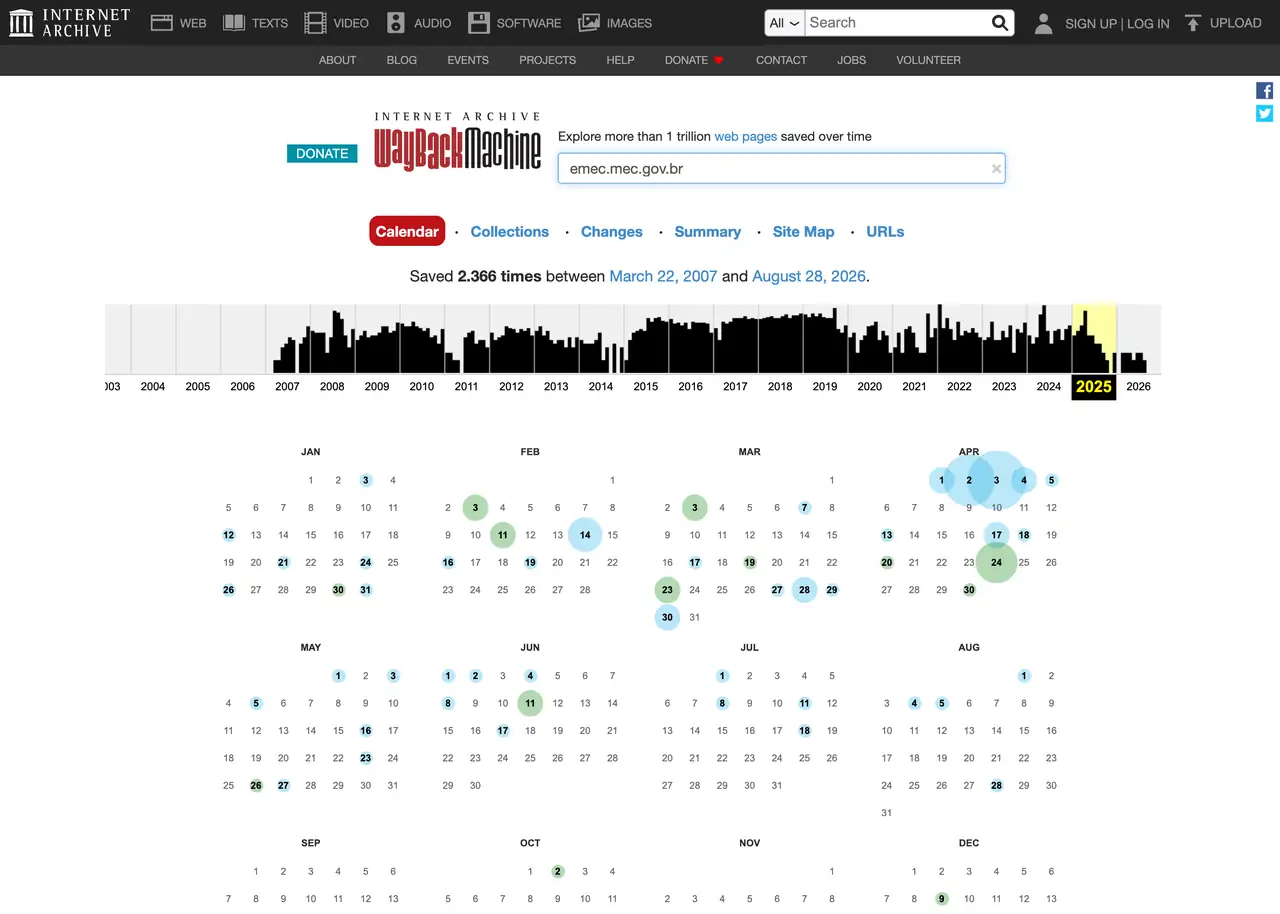Open the Projects menu item

(547, 60)
